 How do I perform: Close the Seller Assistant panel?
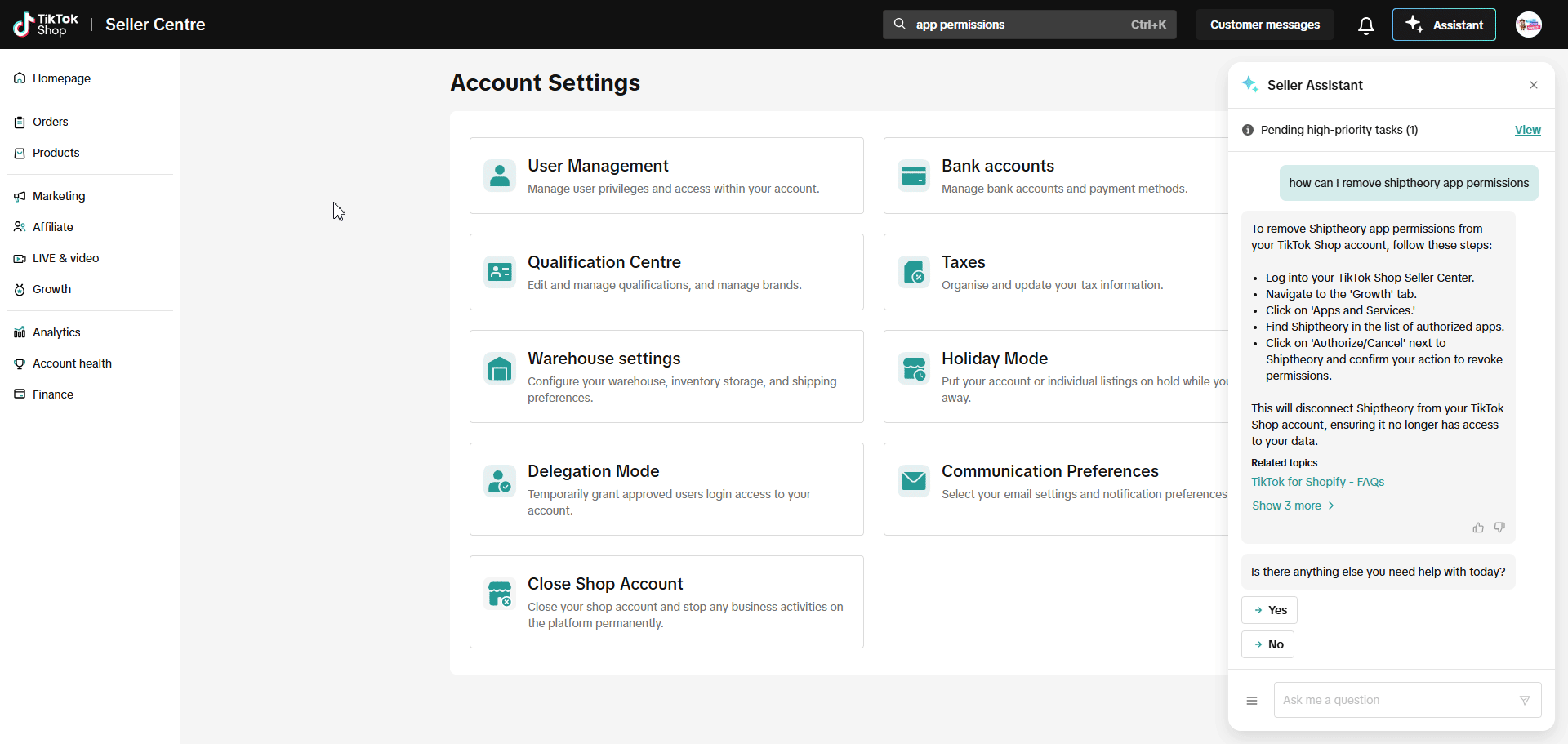pyautogui.click(x=1534, y=85)
